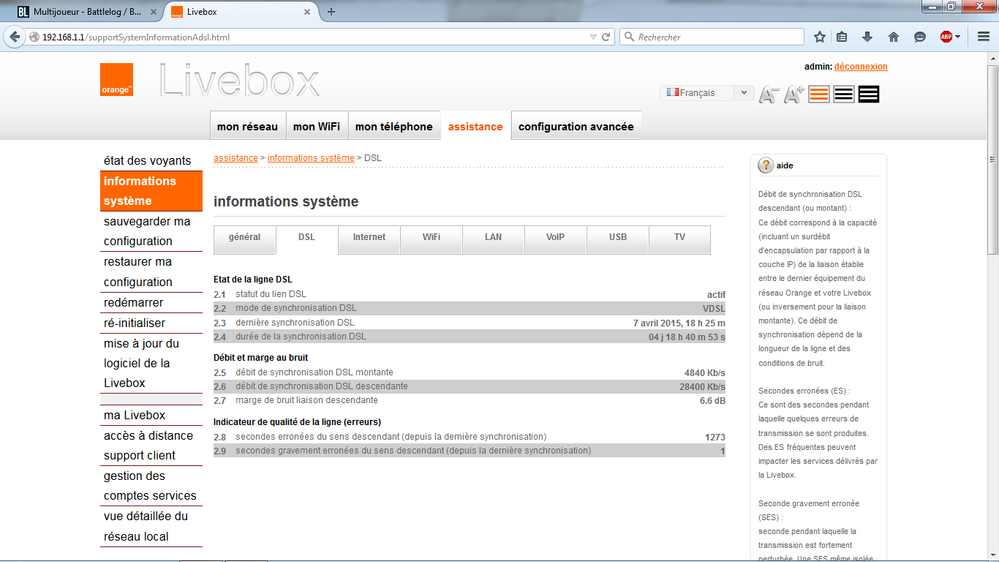Open the mon réseau menu
Viewport: 999px width, 562px height.
point(247,126)
